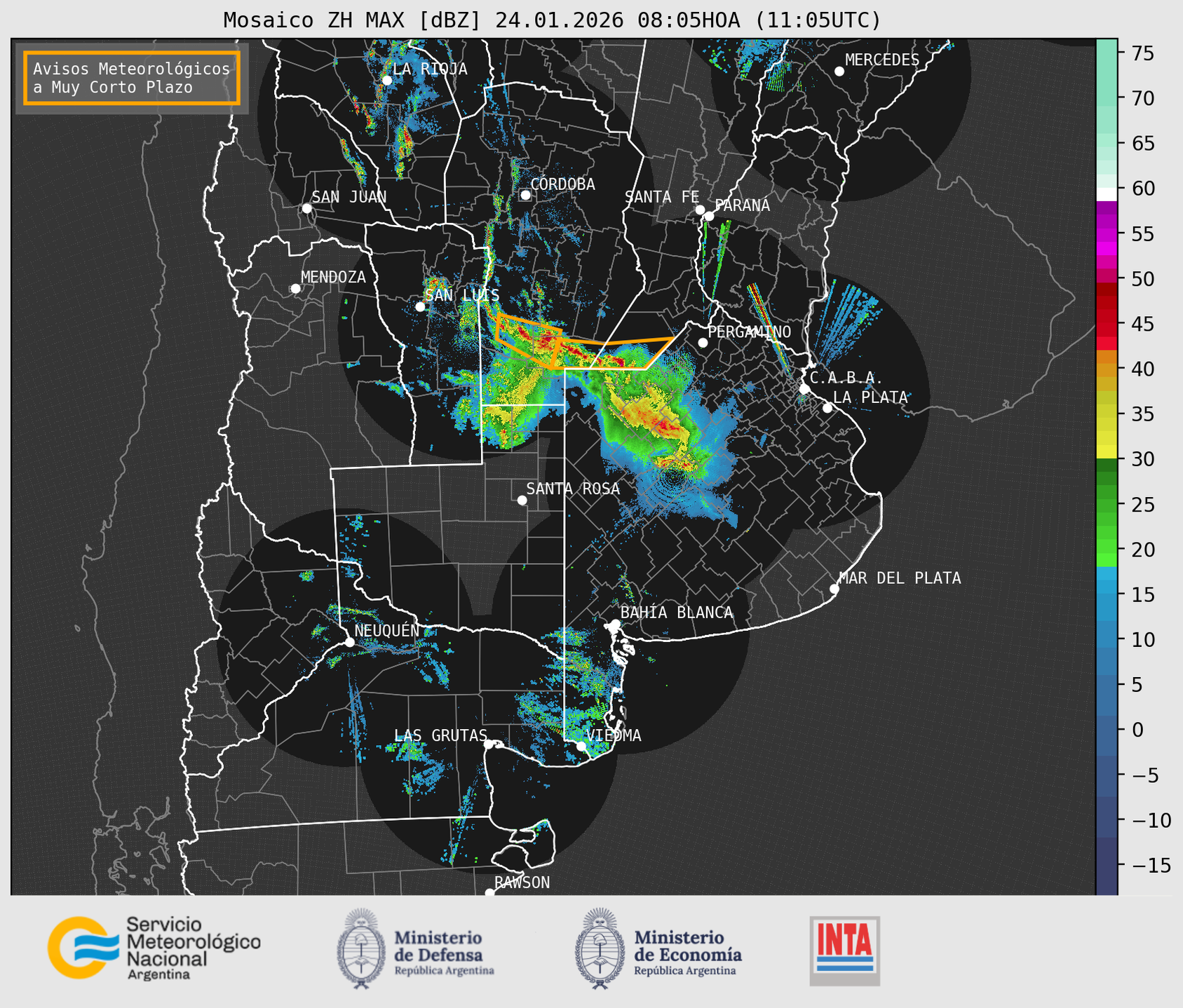Click the 0 tick label on the color scale
Screen dimensions: 1183x1008
click(1137, 730)
